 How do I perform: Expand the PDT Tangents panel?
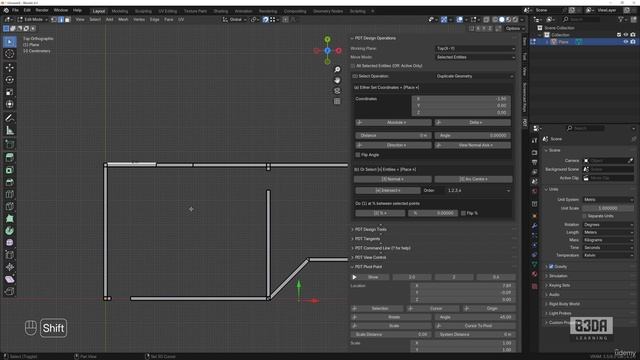click(367, 239)
